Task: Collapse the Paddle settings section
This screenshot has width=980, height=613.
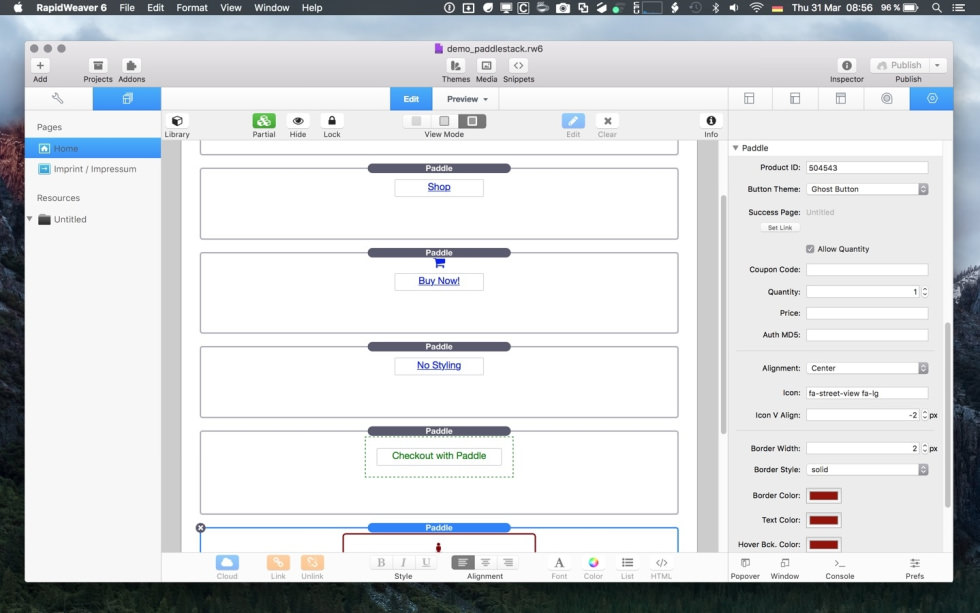Action: pyautogui.click(x=736, y=148)
